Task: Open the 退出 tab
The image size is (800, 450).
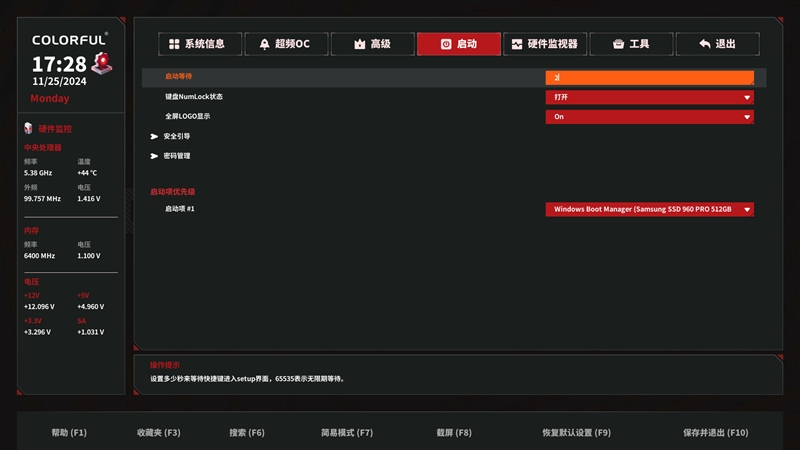Action: tap(717, 44)
